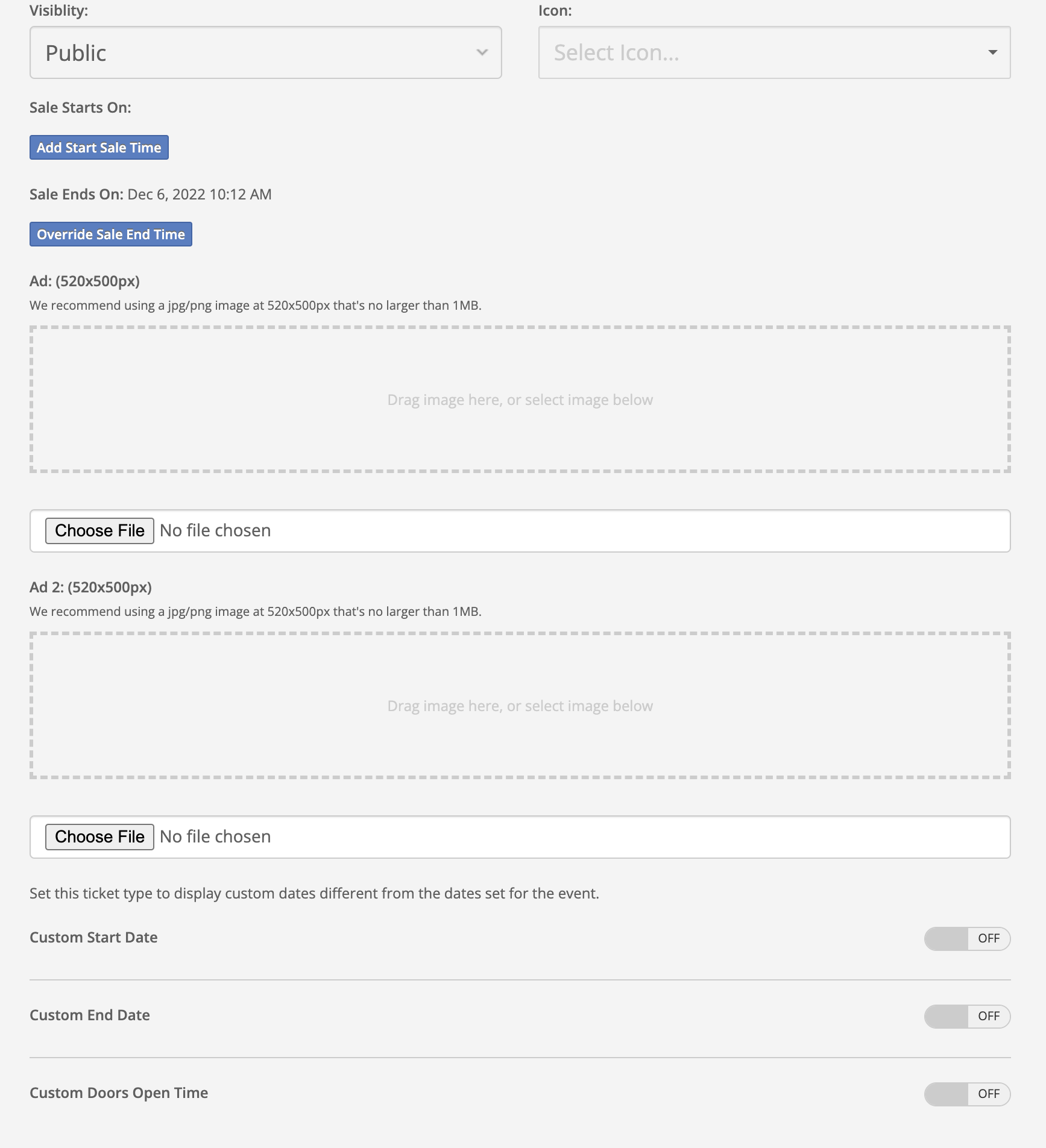Viewport: 1046px width, 1148px height.
Task: Click the Ad 2 drag image area
Action: click(x=519, y=705)
